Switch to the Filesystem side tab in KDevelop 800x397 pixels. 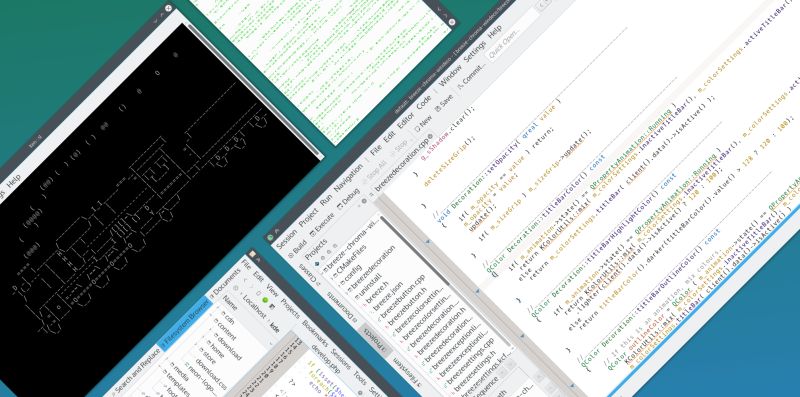[x=407, y=371]
